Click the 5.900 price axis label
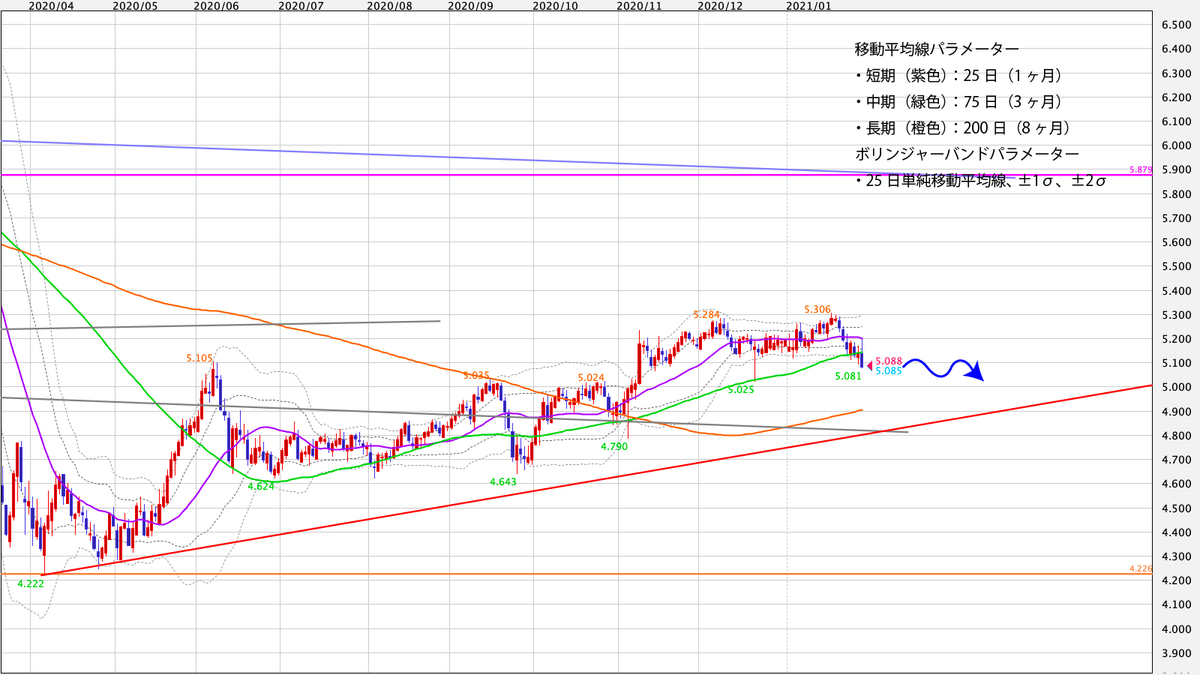Viewport: 1200px width, 675px height. tap(1177, 170)
